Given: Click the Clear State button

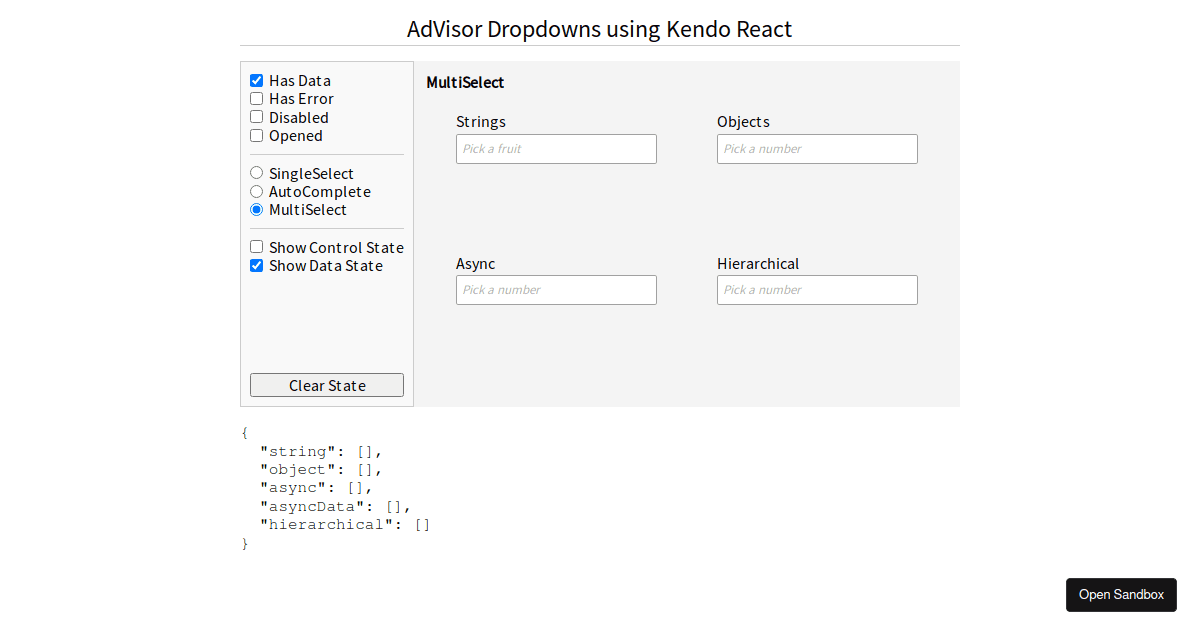Looking at the screenshot, I should (326, 385).
